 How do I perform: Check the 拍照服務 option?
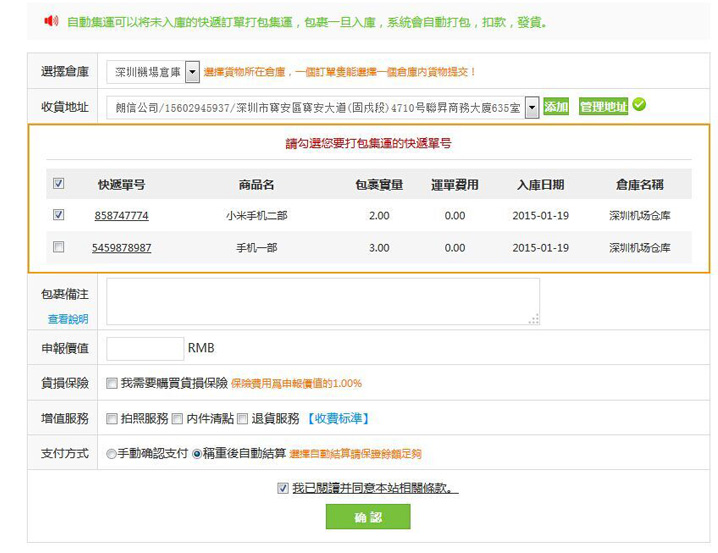point(112,418)
